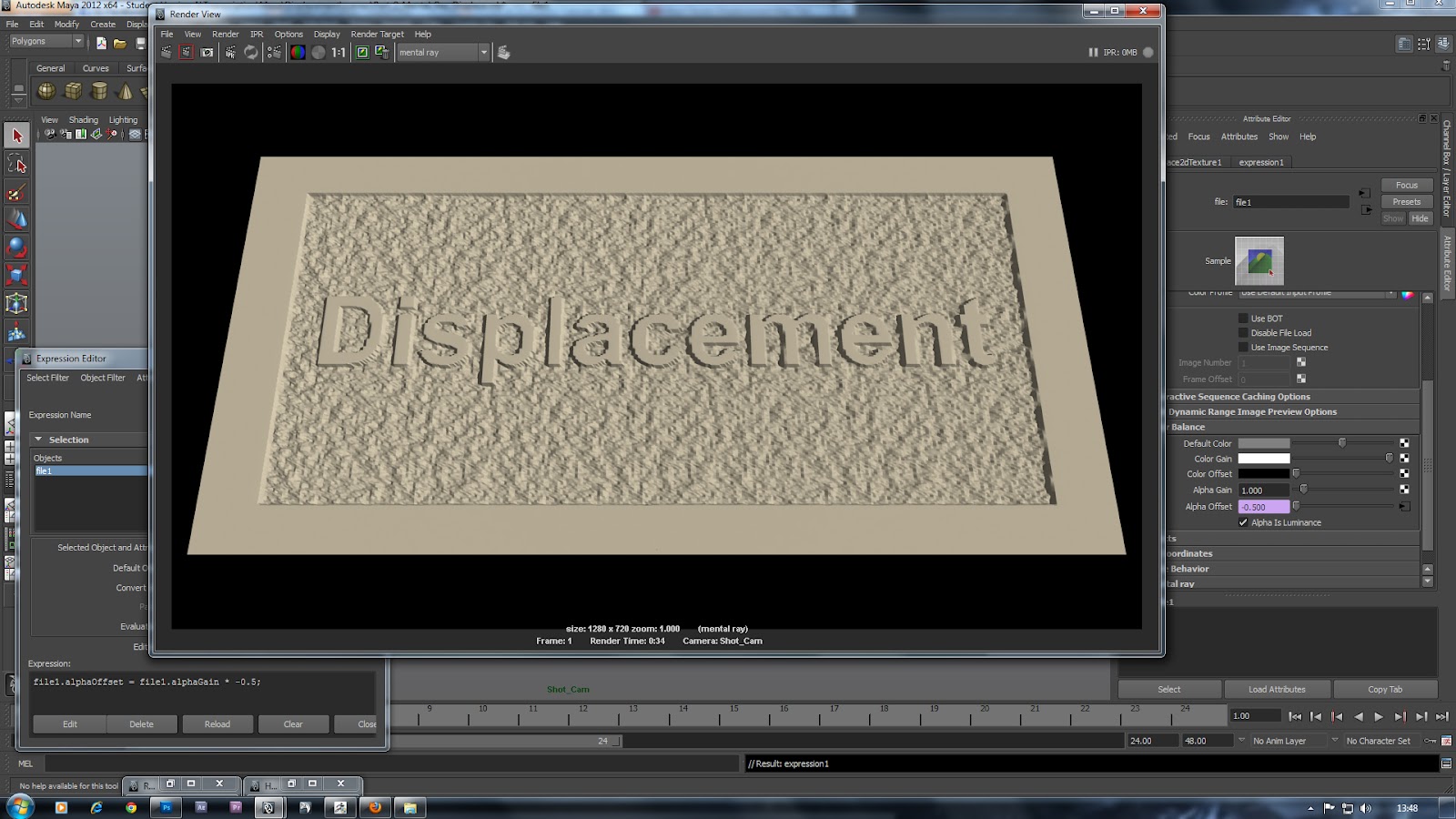Set render zoom to 1:1
Screen dimensions: 1456x819
[338, 53]
